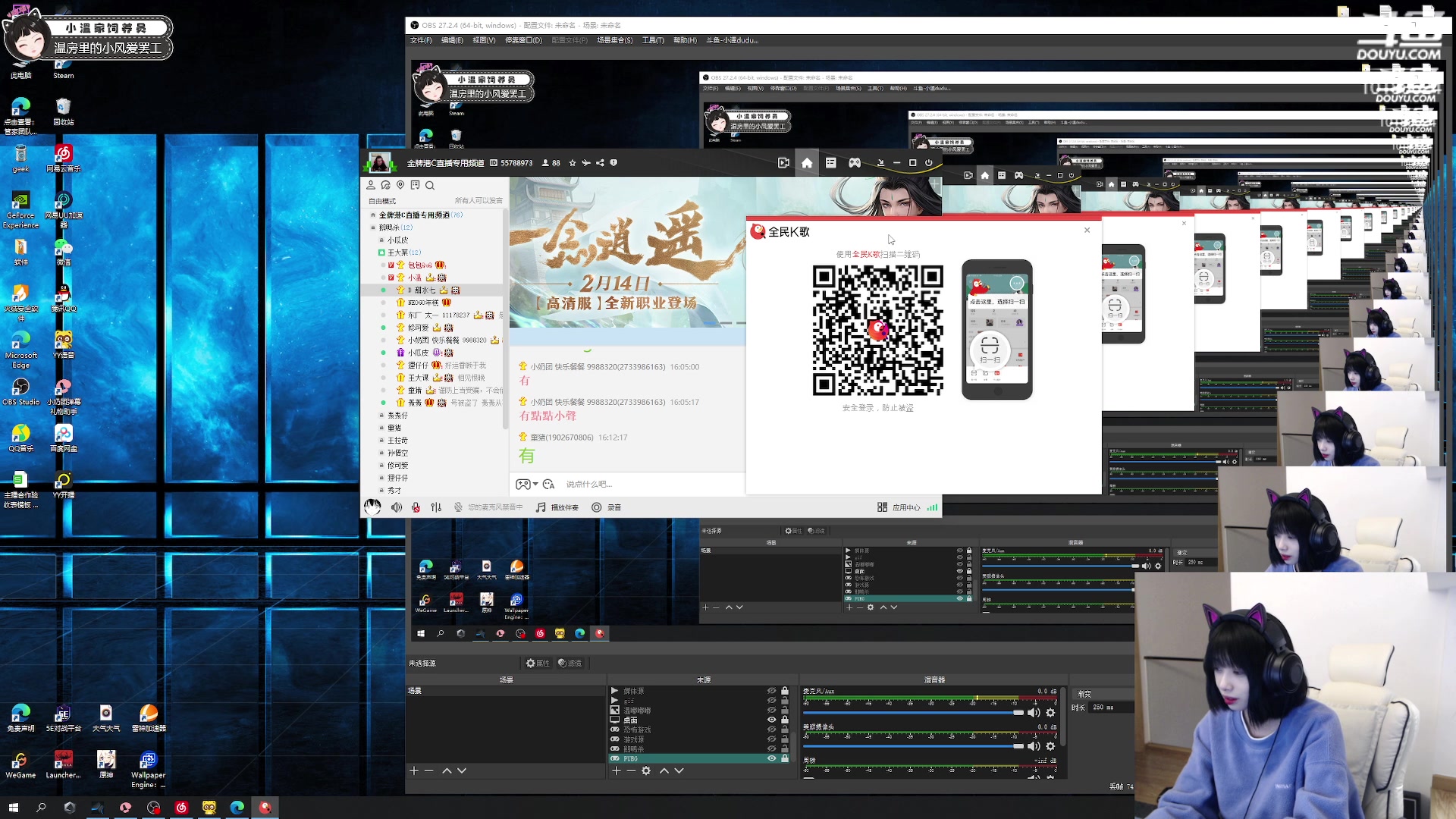
Task: Open 网易云音乐 desktop shortcut
Action: point(64,158)
